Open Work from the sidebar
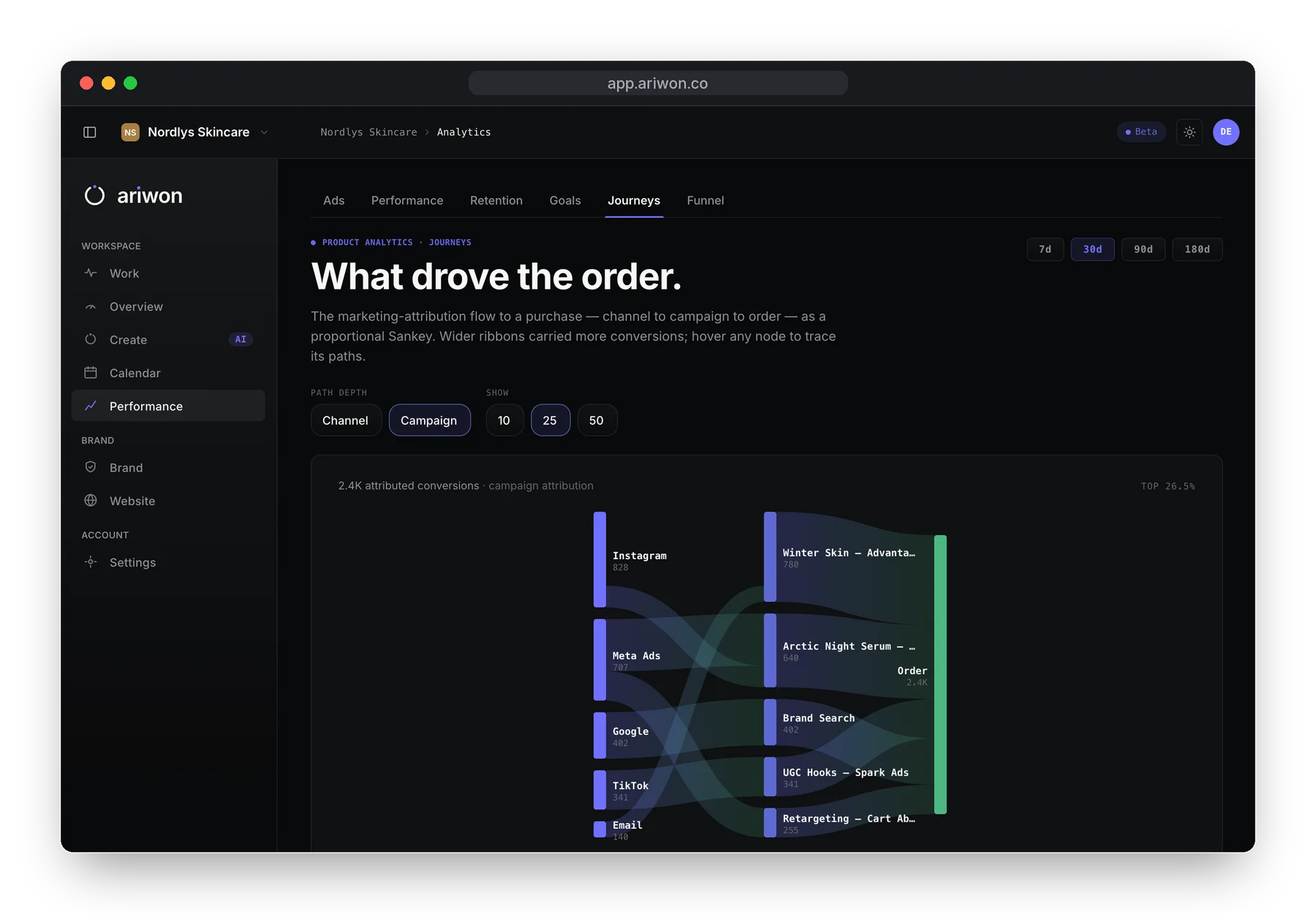This screenshot has height=913, width=1316. [168, 273]
